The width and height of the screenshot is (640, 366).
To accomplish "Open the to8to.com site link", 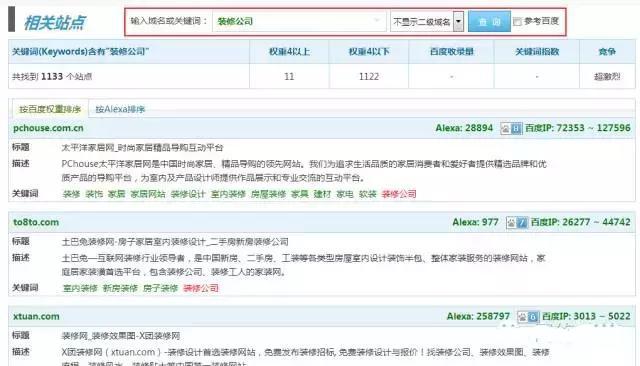I will [x=36, y=222].
